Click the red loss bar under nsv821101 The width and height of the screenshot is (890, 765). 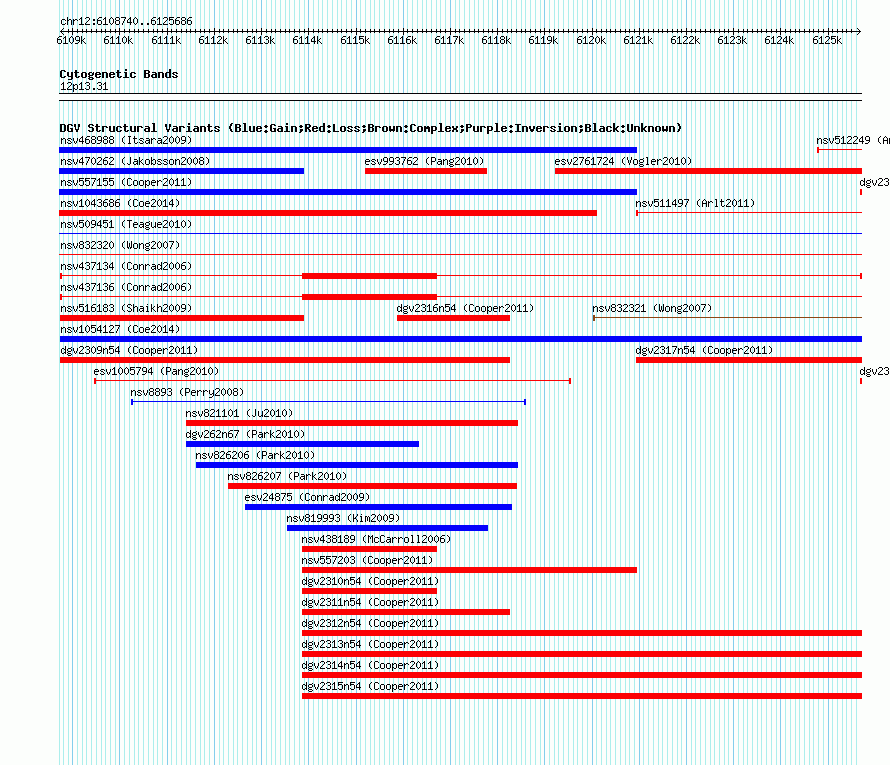pos(352,423)
